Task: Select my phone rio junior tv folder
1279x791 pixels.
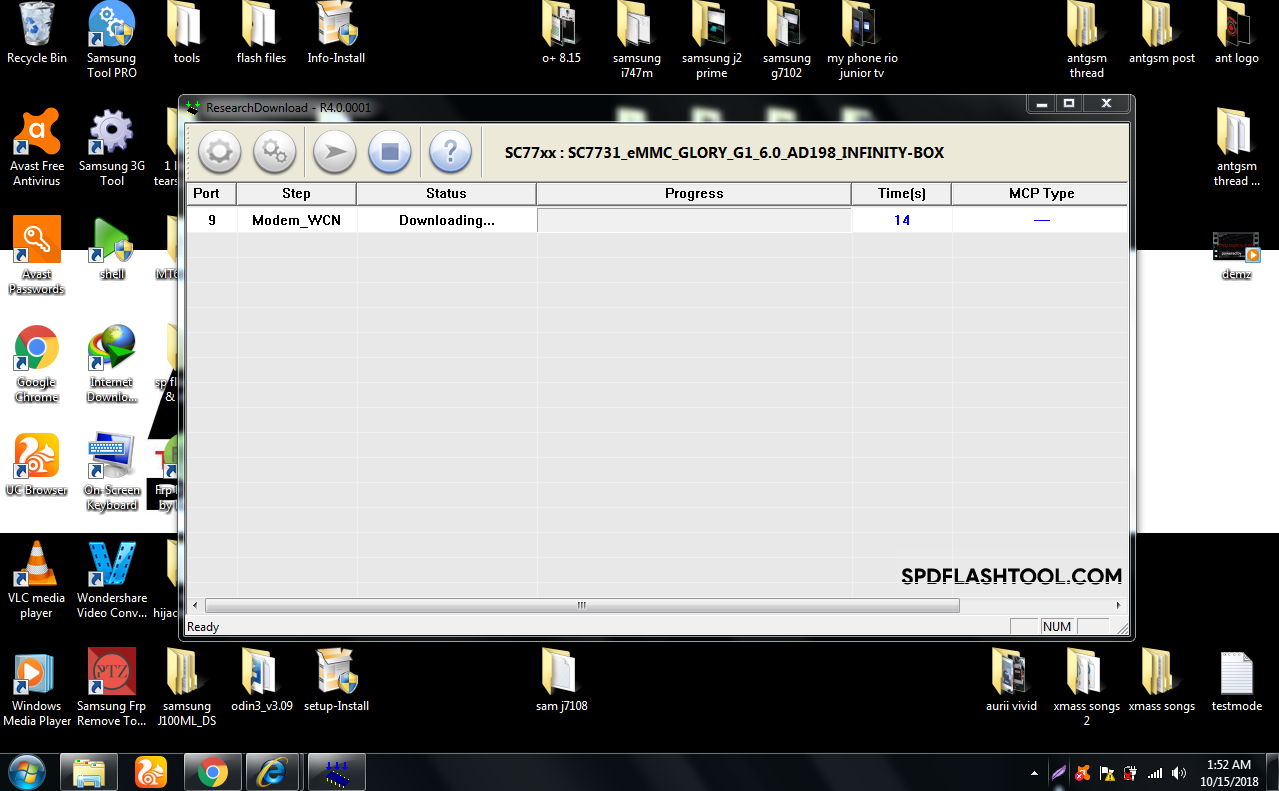Action: coord(862,41)
